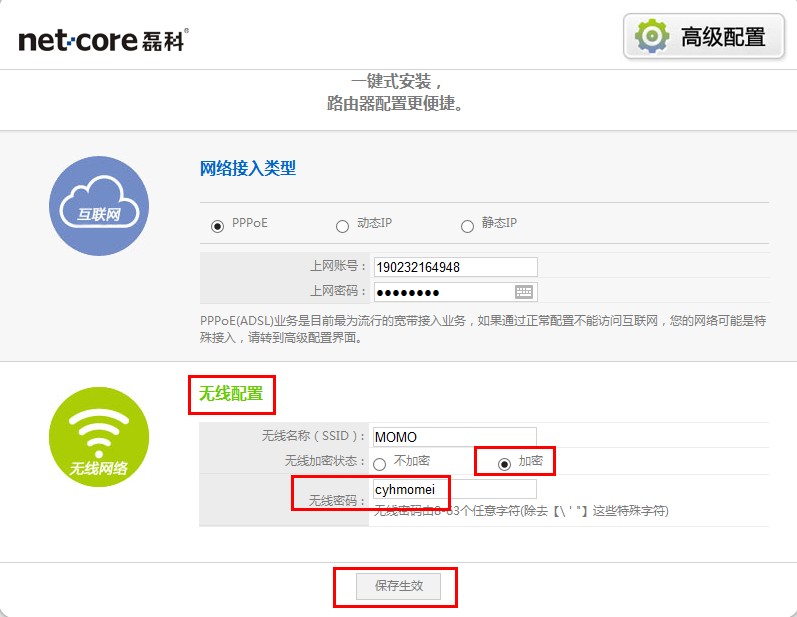797x617 pixels.
Task: Open 高级配置 via the gear icon
Action: [653, 37]
